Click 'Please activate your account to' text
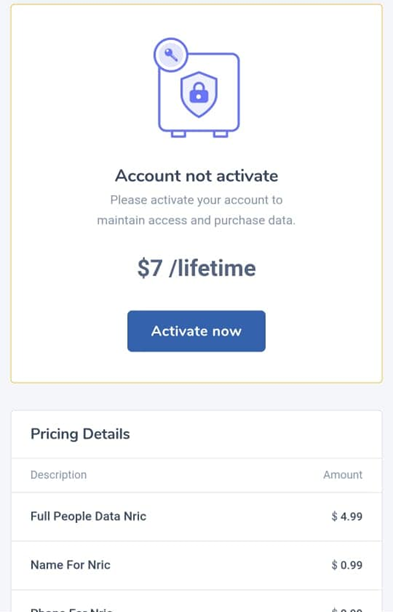Screen dimensions: 393x612 tap(196, 200)
